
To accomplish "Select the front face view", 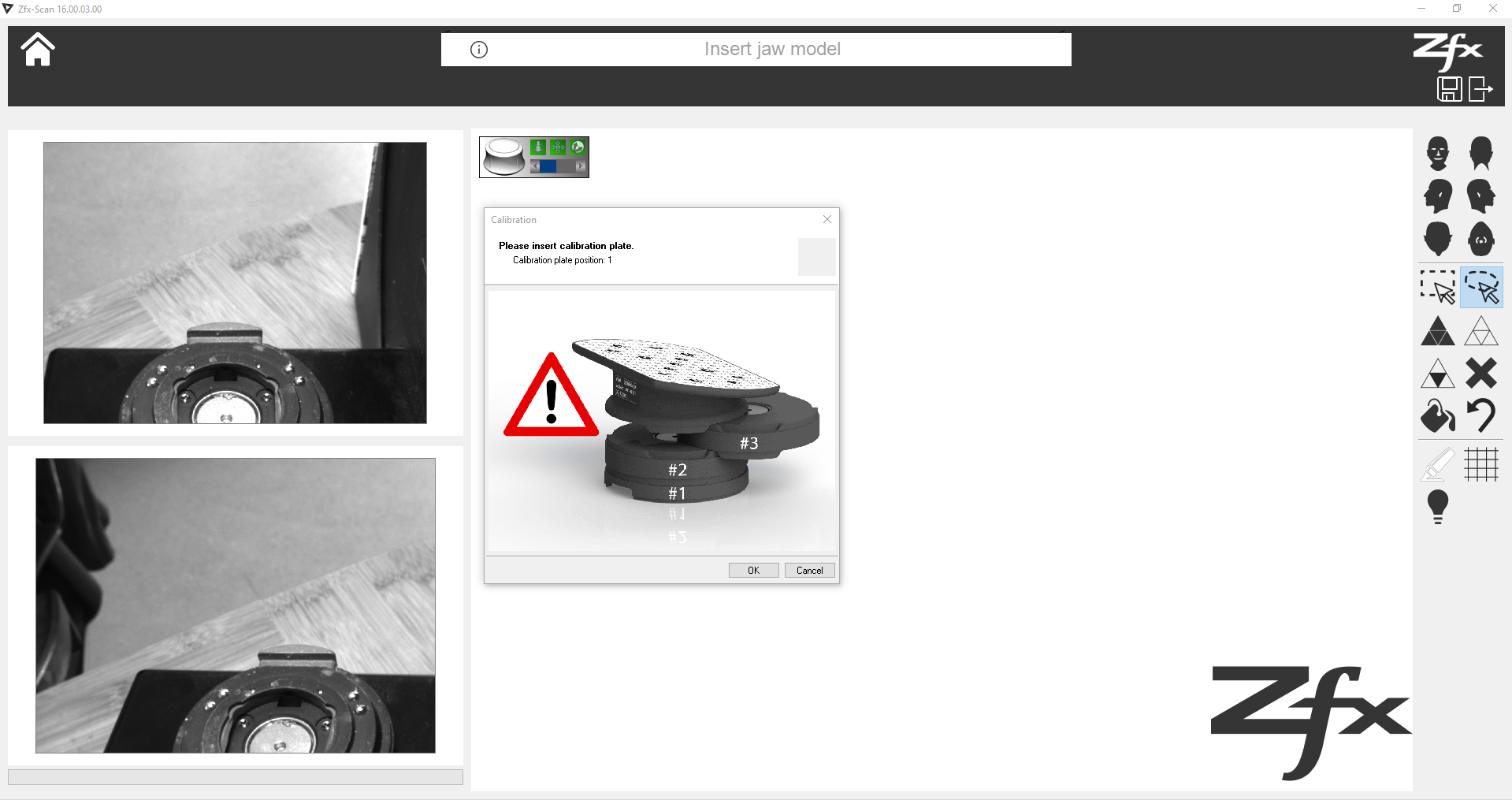I will click(1437, 153).
